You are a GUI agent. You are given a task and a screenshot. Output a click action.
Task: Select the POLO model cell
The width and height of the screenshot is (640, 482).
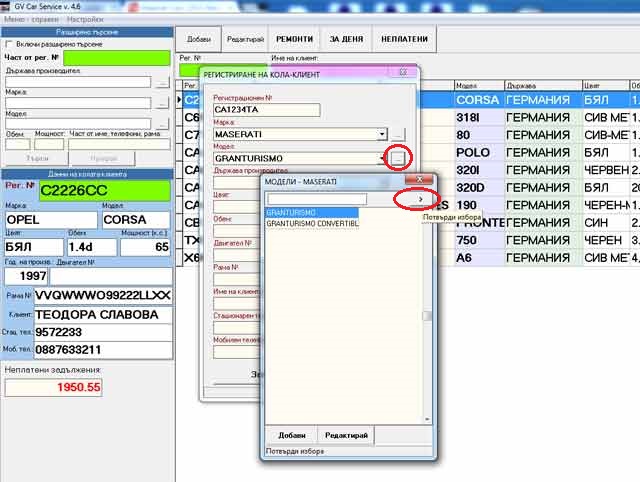479,153
